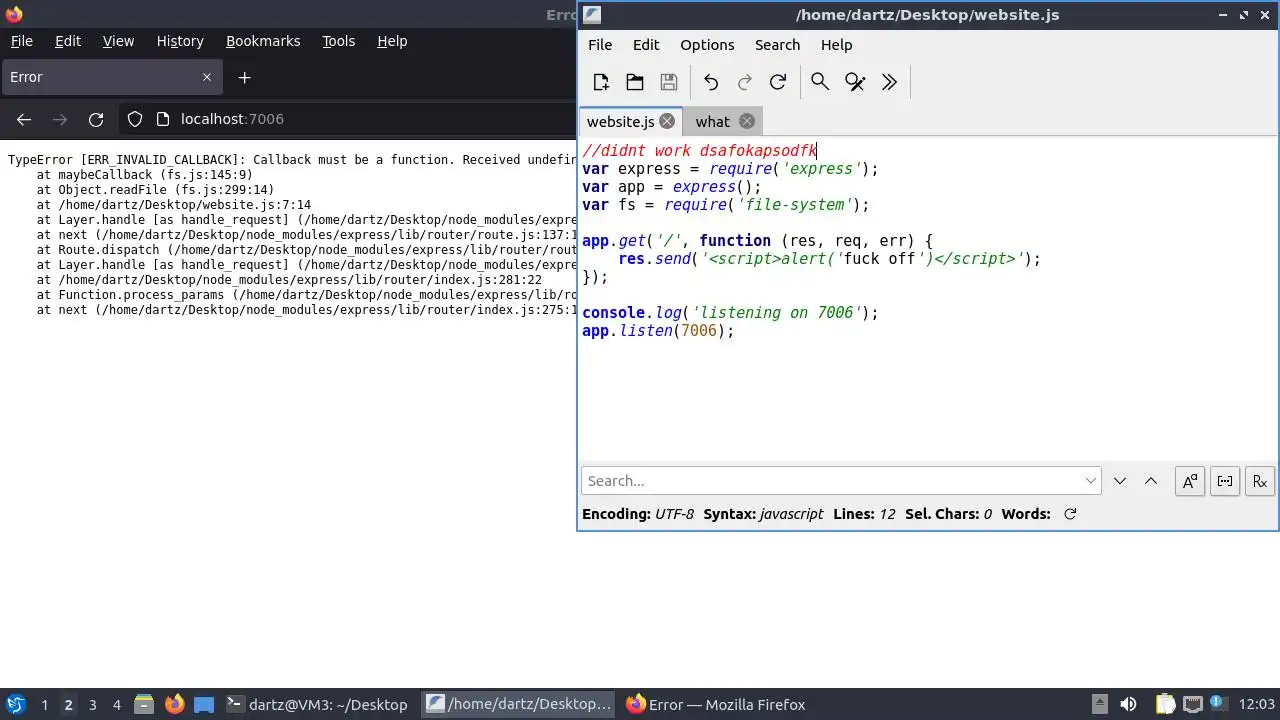This screenshot has width=1280, height=720.
Task: Switch to workspace 3
Action: coord(92,705)
